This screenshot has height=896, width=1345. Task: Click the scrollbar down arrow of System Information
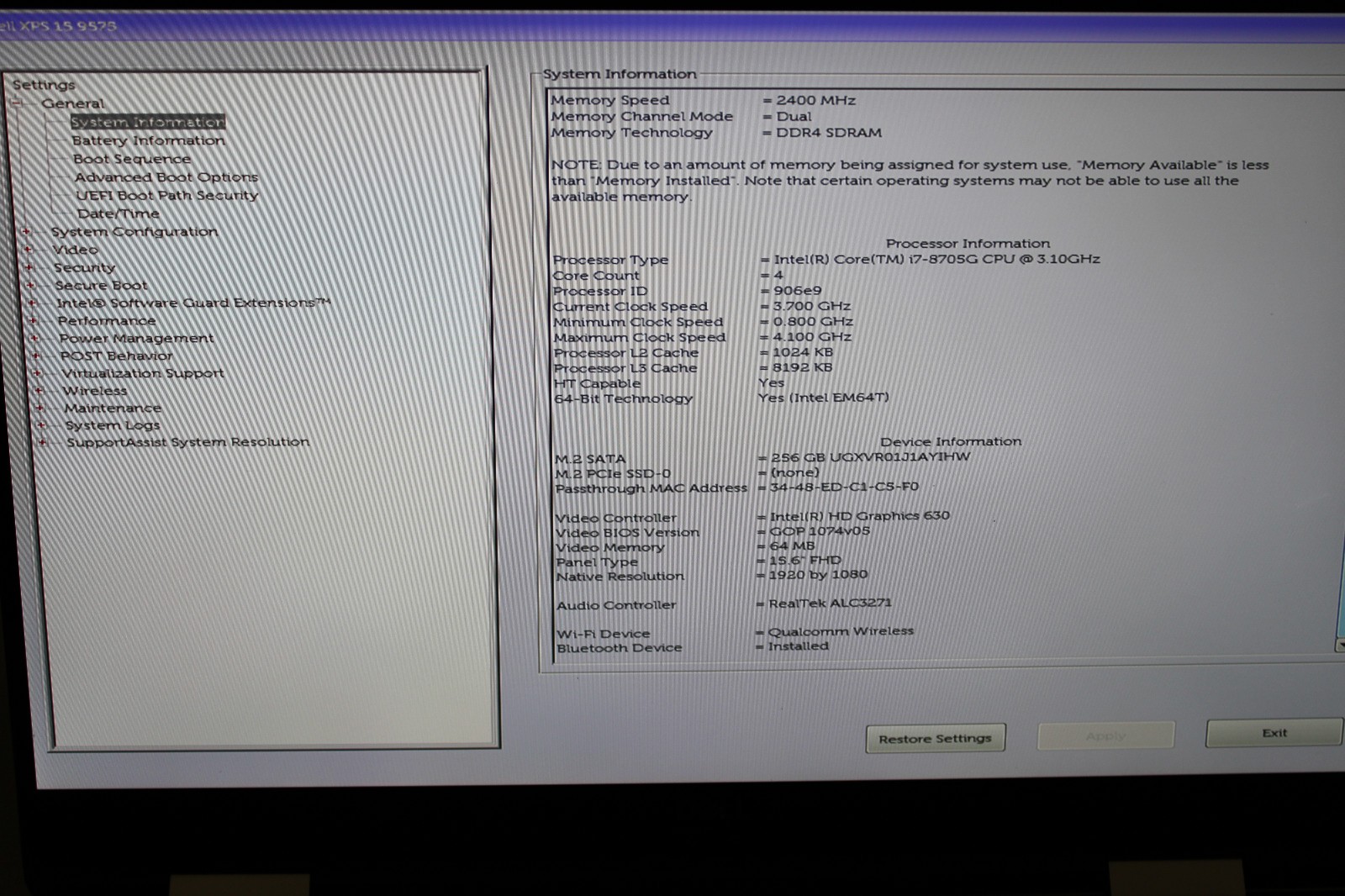(1340, 645)
